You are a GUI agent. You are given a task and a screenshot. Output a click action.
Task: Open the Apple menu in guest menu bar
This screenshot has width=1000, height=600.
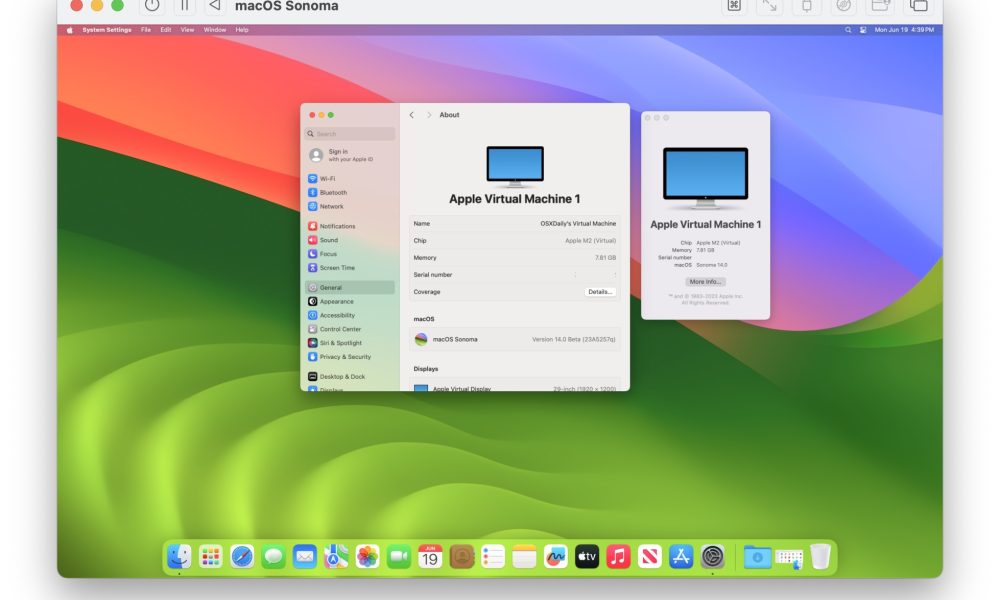(70, 30)
